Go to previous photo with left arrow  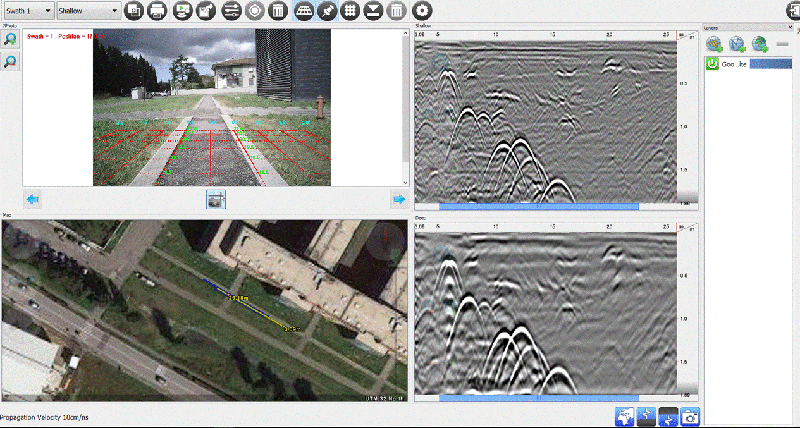(33, 200)
